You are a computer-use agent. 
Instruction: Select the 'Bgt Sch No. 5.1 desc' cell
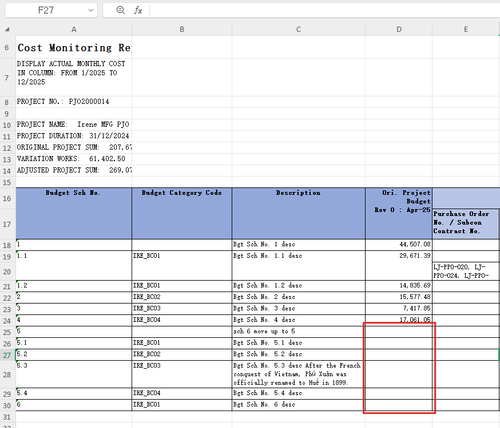pos(298,343)
